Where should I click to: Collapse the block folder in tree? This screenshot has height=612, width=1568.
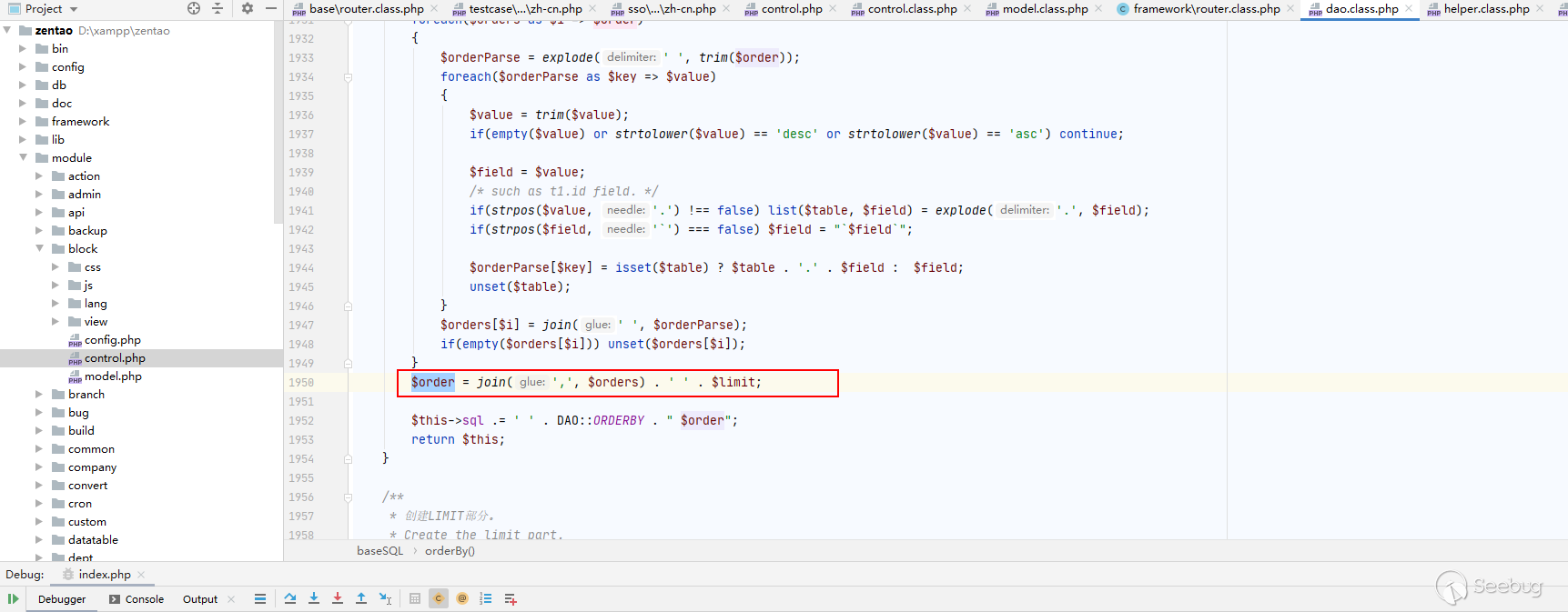pos(40,248)
